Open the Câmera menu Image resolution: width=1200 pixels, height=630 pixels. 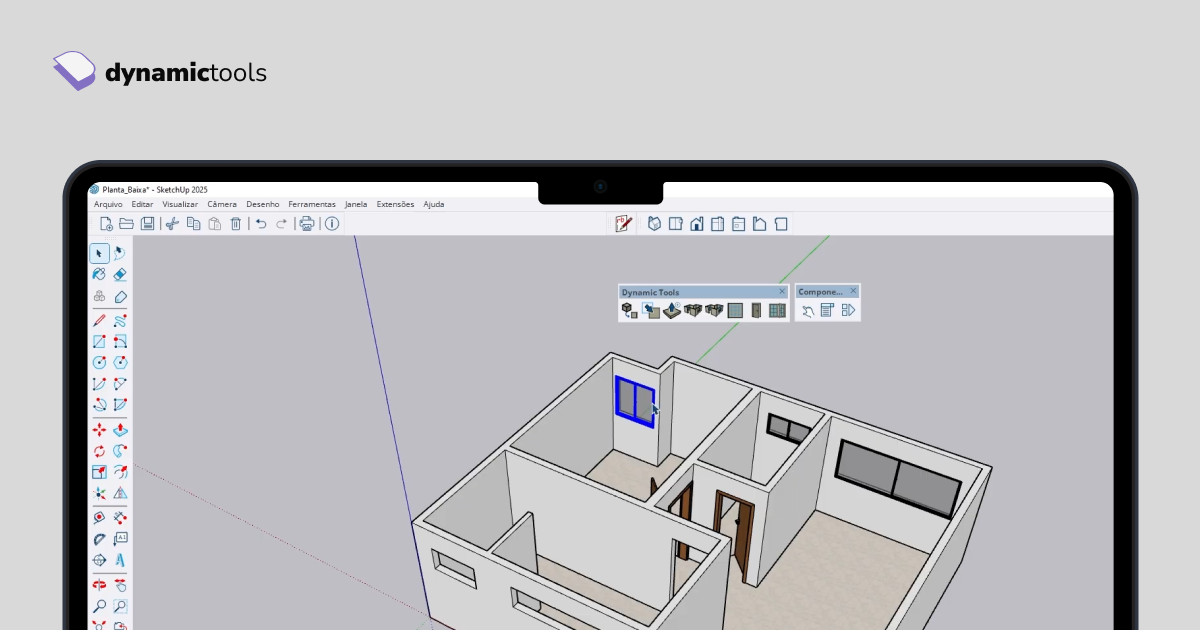pyautogui.click(x=222, y=204)
